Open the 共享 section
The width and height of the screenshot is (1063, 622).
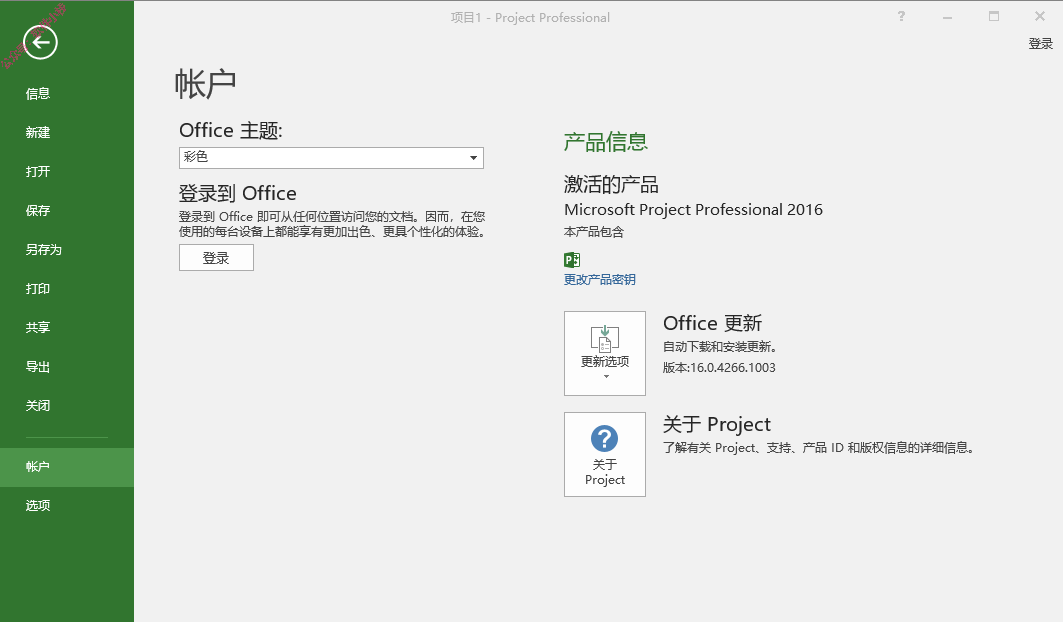tap(67, 328)
